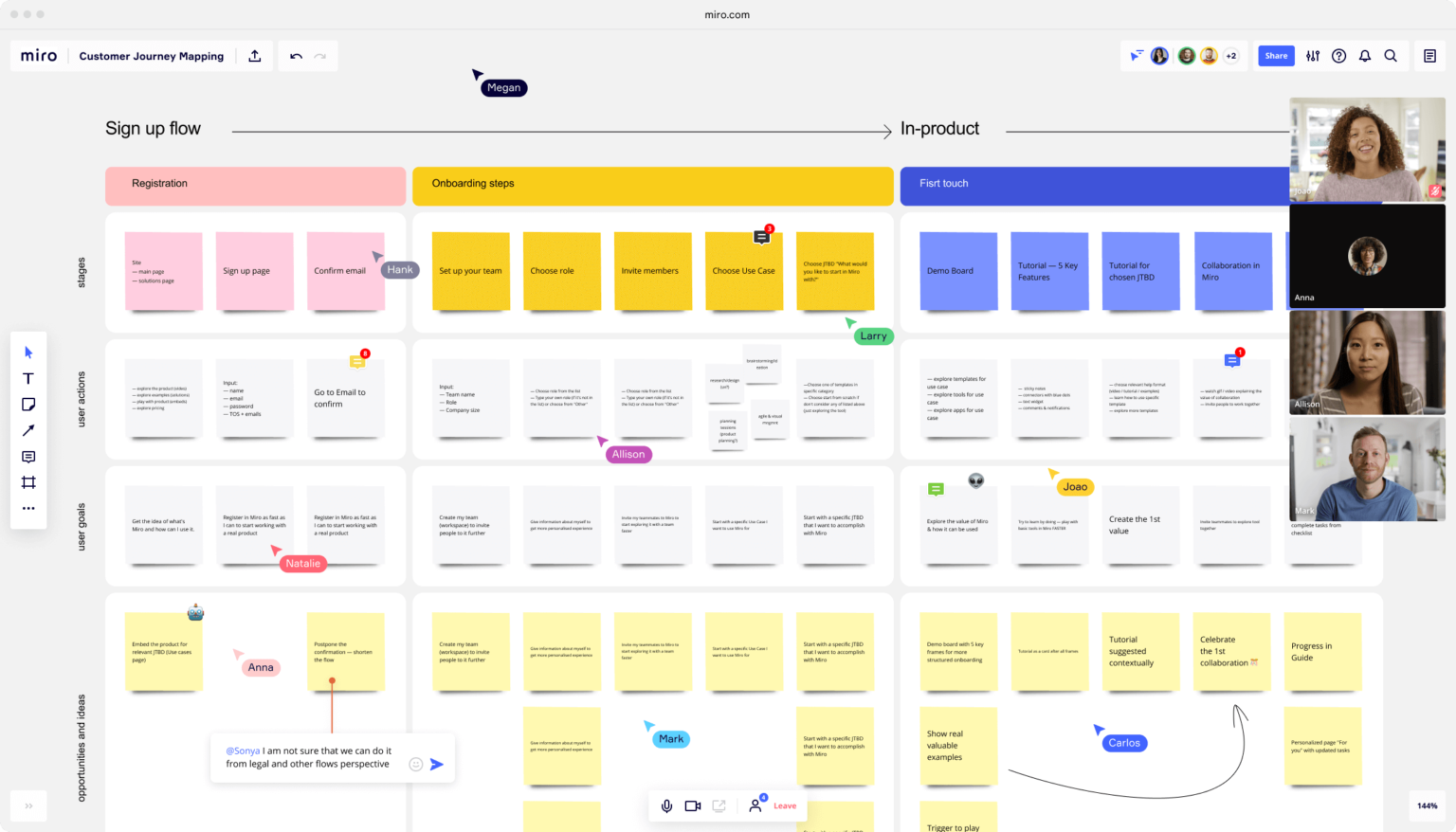Mute the microphone in call bar
This screenshot has width=1456, height=832.
tap(666, 805)
